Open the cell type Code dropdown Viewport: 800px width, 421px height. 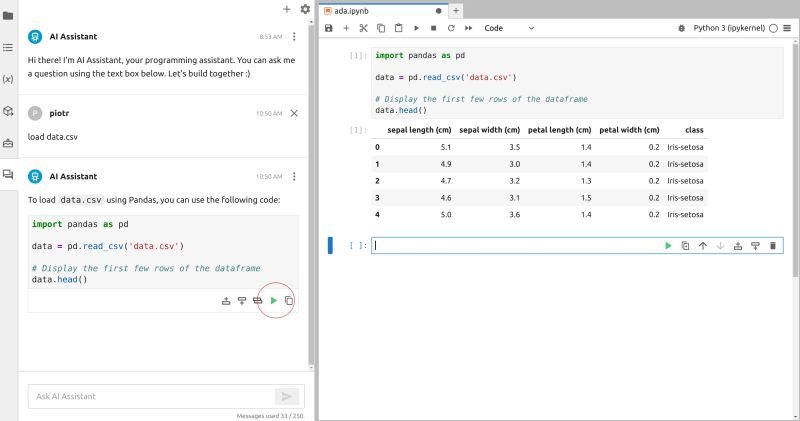(x=509, y=28)
